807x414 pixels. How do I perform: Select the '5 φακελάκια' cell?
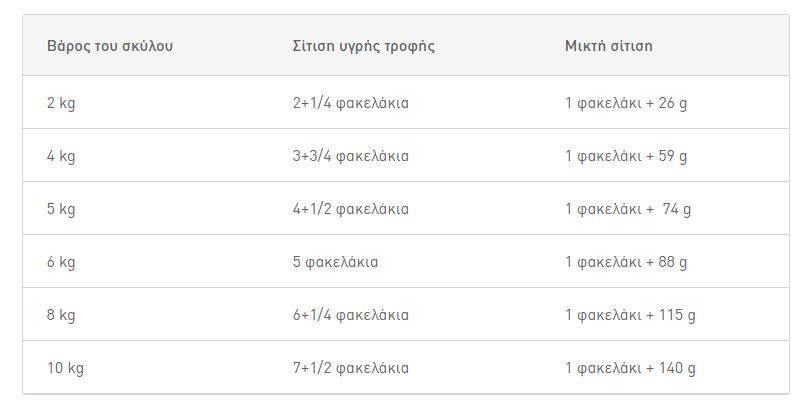335,263
